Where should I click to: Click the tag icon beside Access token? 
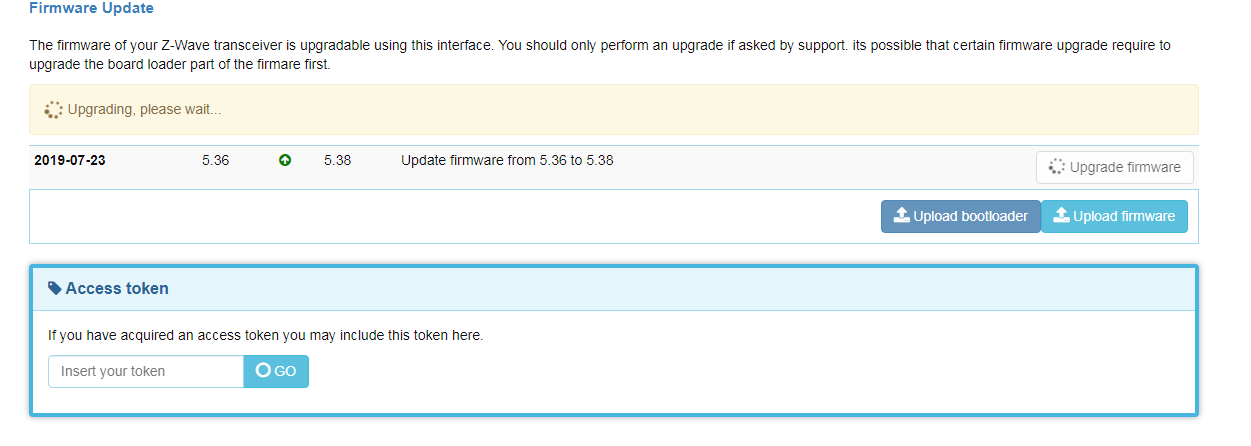[x=55, y=288]
